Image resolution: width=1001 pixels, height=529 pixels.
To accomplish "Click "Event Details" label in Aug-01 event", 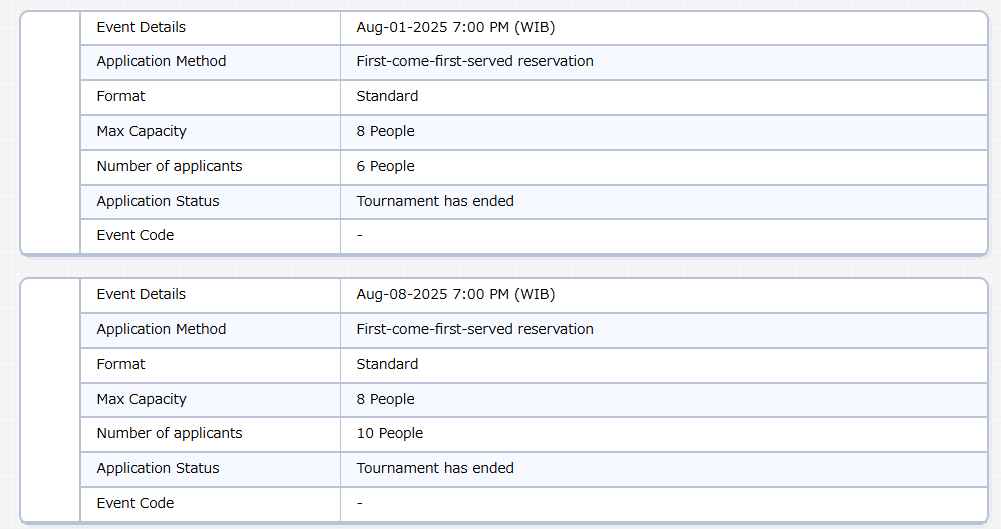I will click(x=141, y=27).
